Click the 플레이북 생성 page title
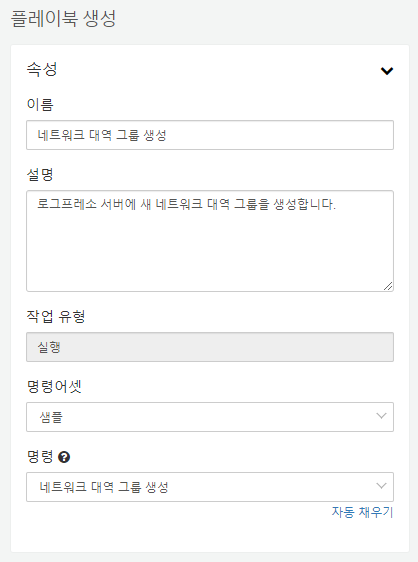Viewport: 418px width, 562px height. click(63, 18)
